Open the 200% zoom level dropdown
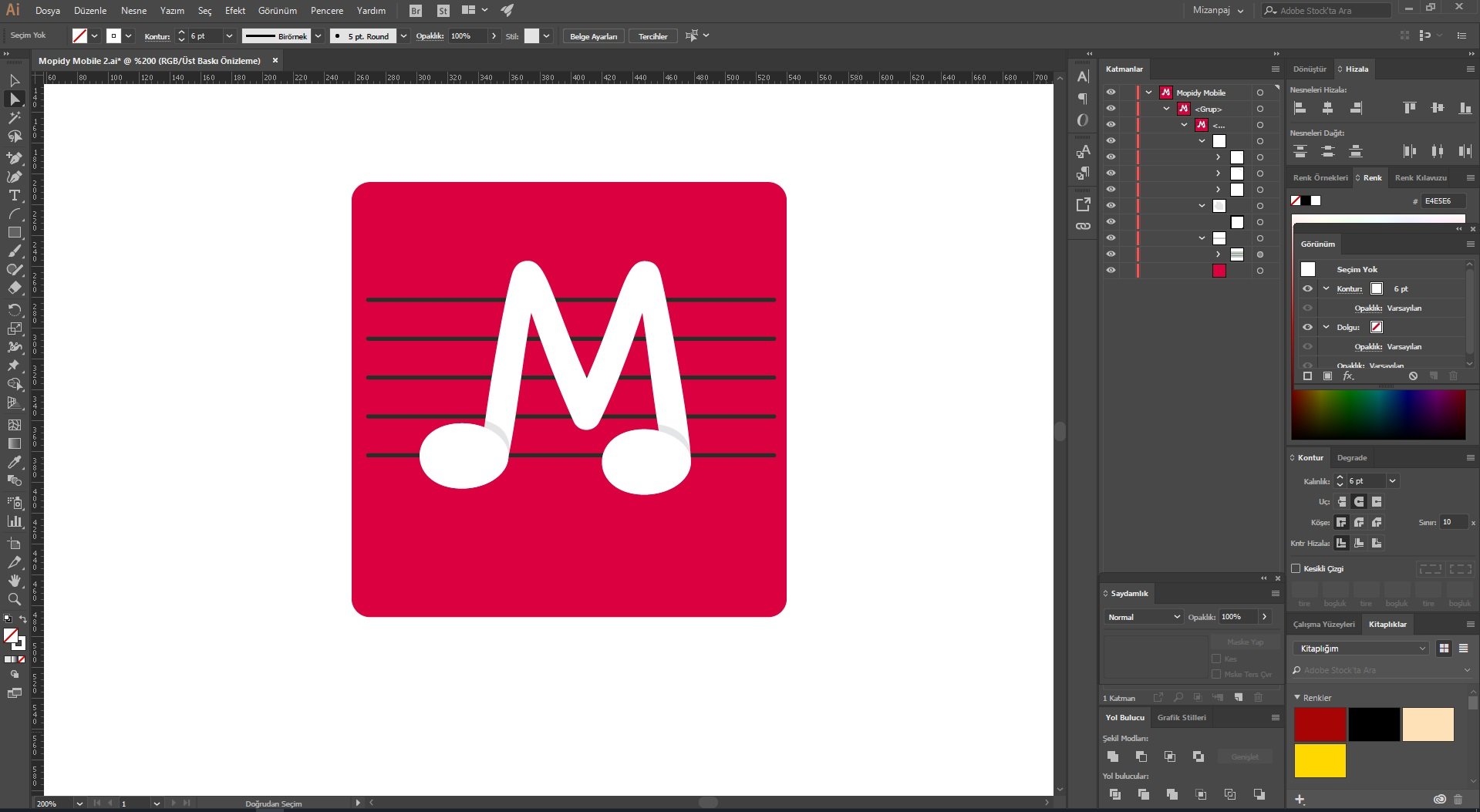This screenshot has height=812, width=1480. (x=79, y=804)
